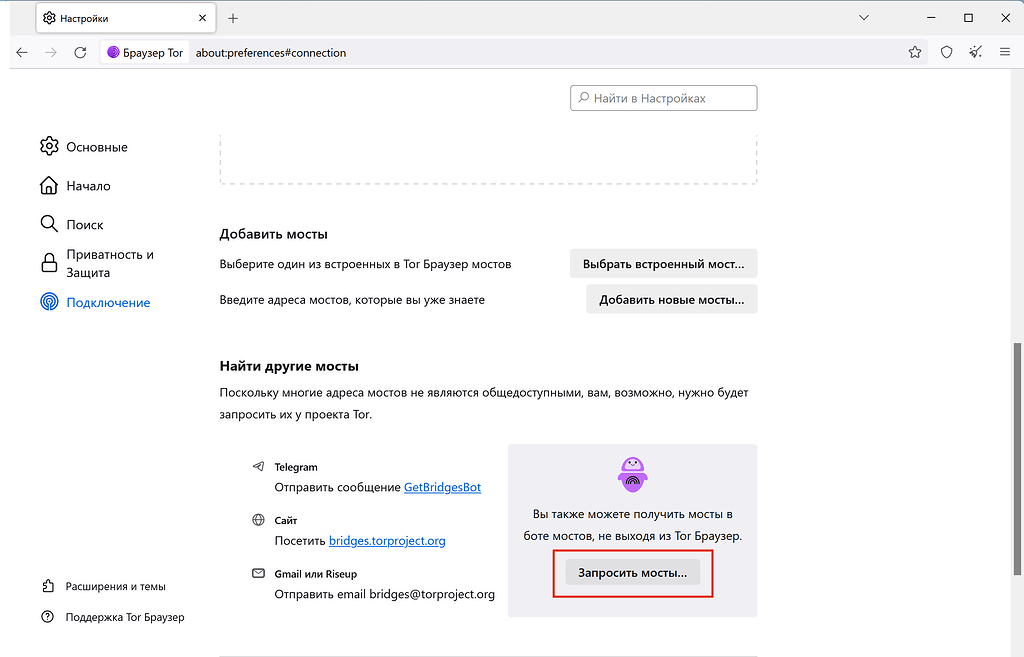Open the shield security level icon
The image size is (1024, 657).
pos(946,52)
